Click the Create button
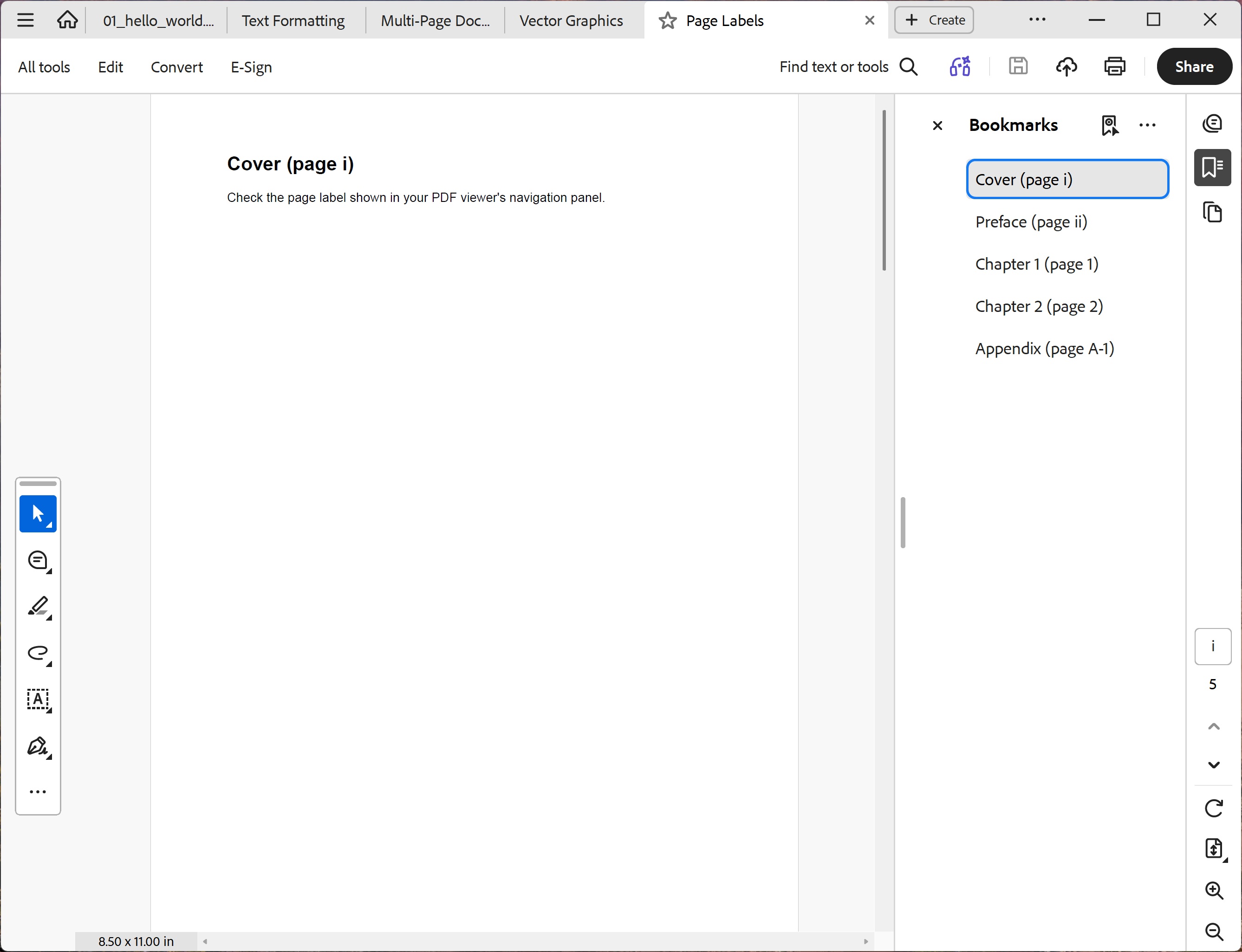1242x952 pixels. [933, 19]
